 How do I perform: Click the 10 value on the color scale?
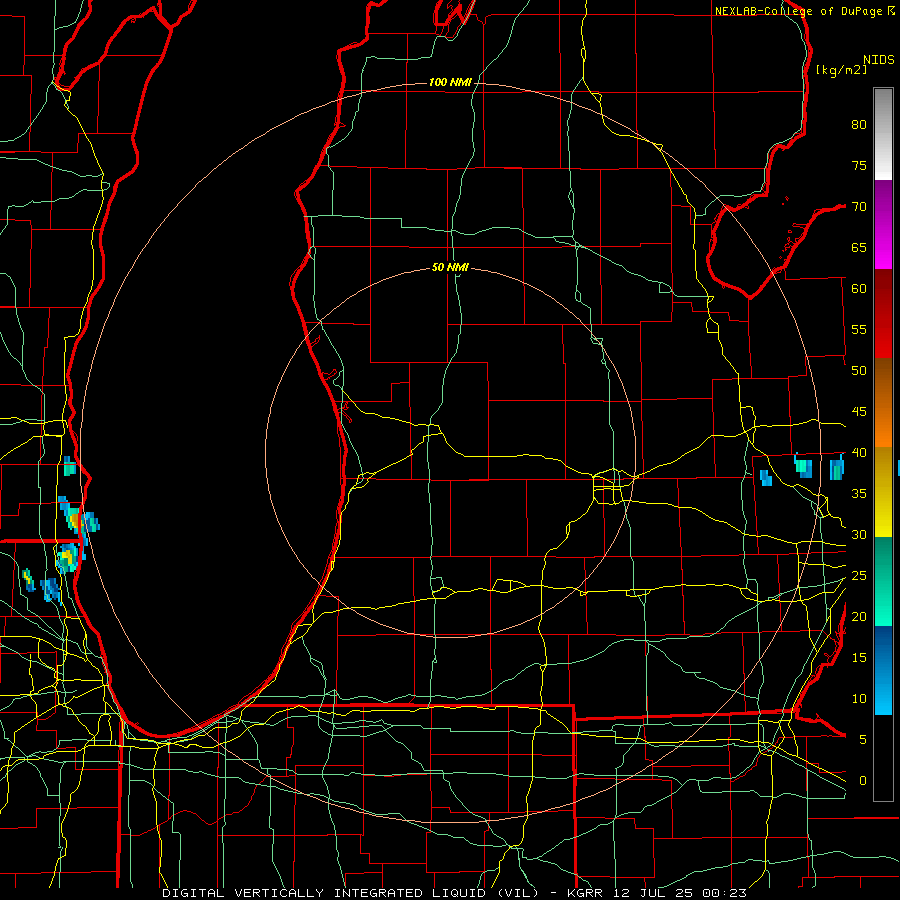pos(859,699)
